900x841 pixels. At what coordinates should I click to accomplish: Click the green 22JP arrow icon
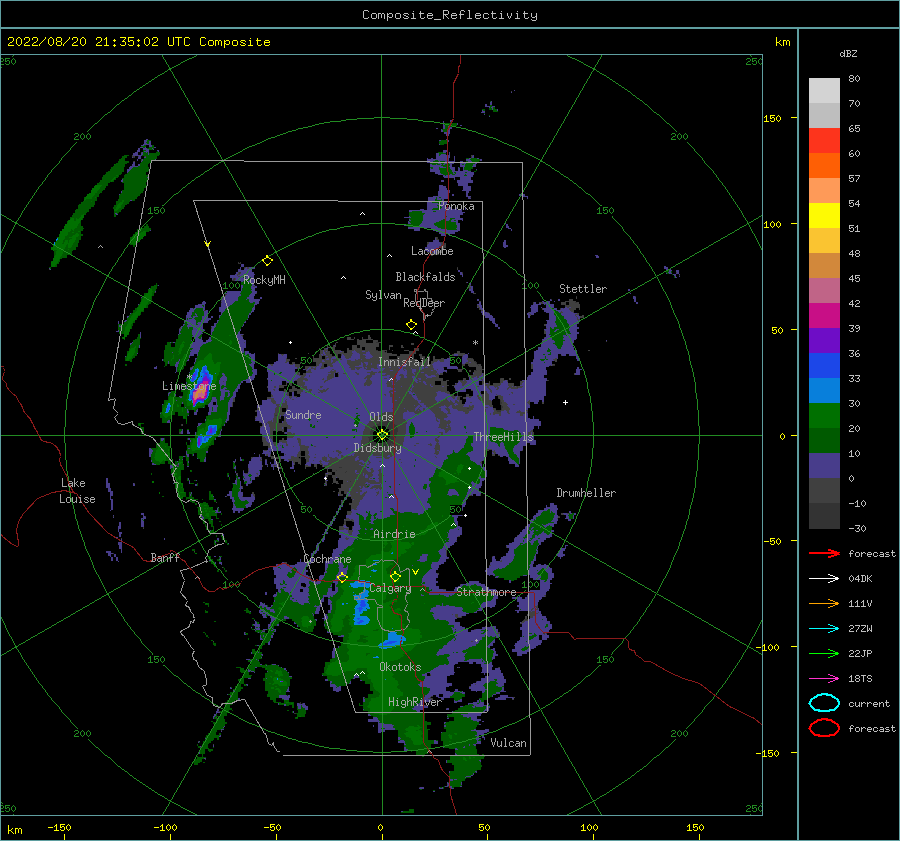coord(824,653)
